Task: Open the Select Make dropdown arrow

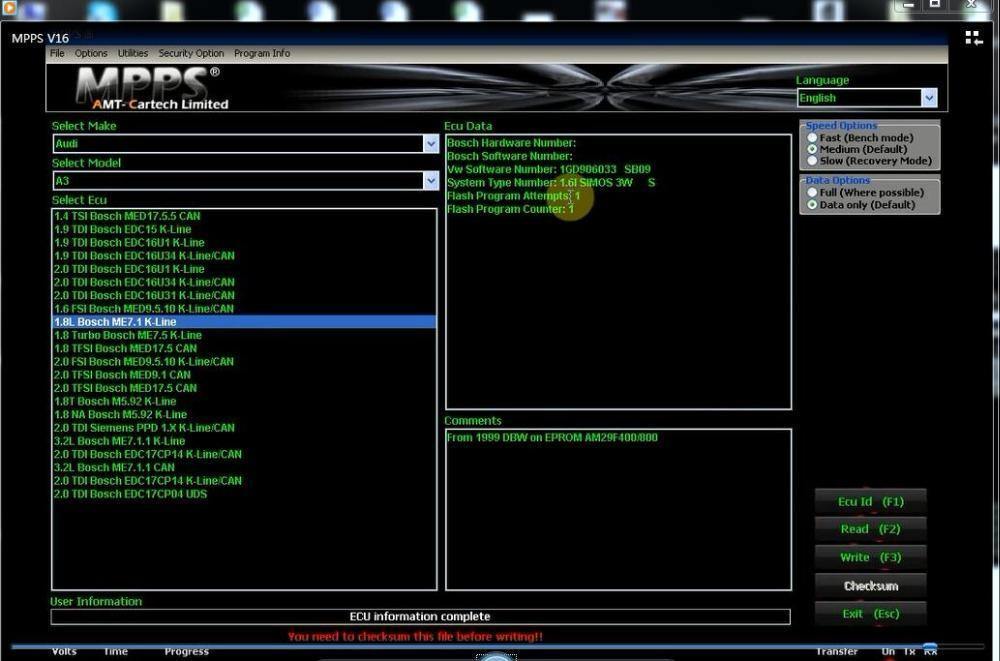Action: coord(431,144)
